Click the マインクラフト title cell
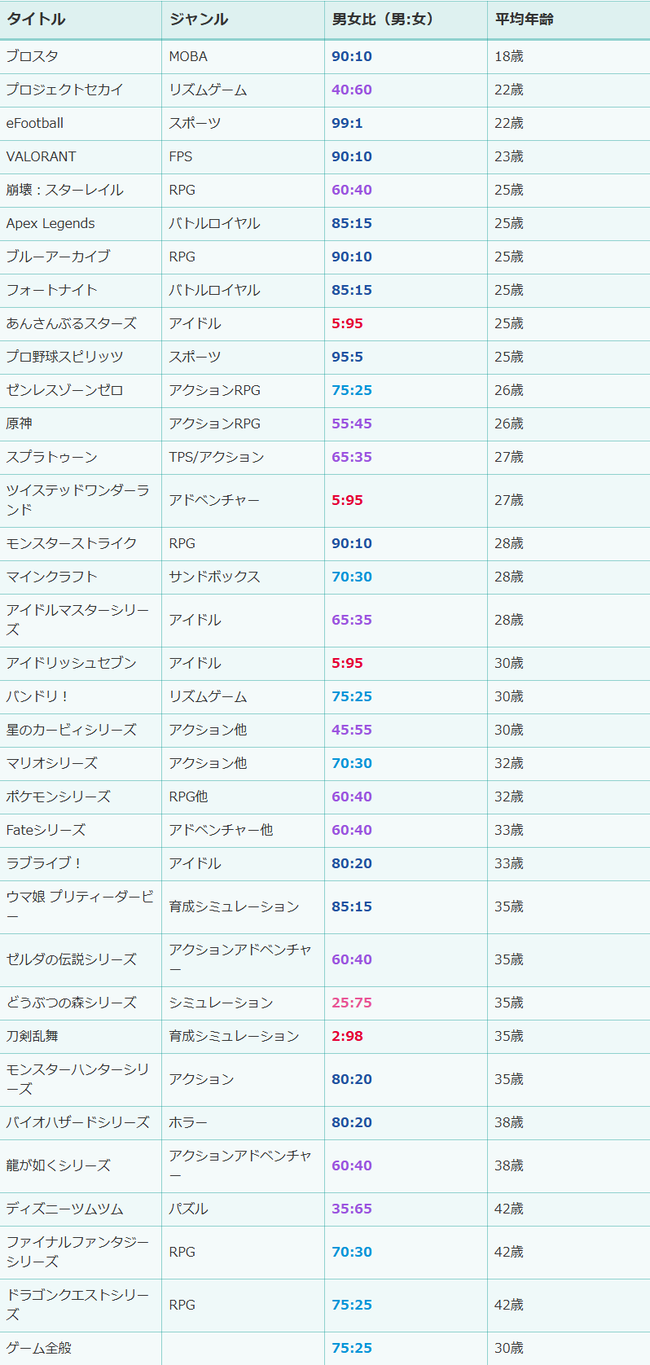Image resolution: width=650 pixels, height=1365 pixels. [x=81, y=577]
